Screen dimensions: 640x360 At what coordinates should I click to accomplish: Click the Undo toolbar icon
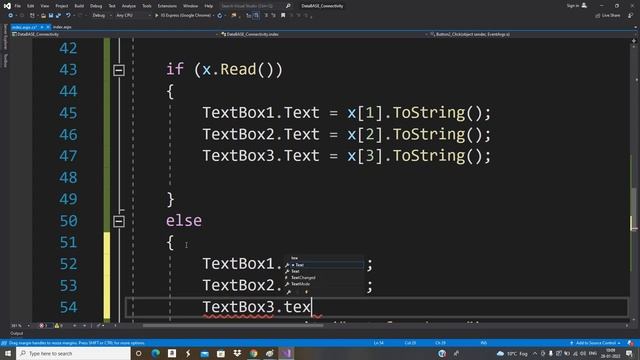[68, 16]
